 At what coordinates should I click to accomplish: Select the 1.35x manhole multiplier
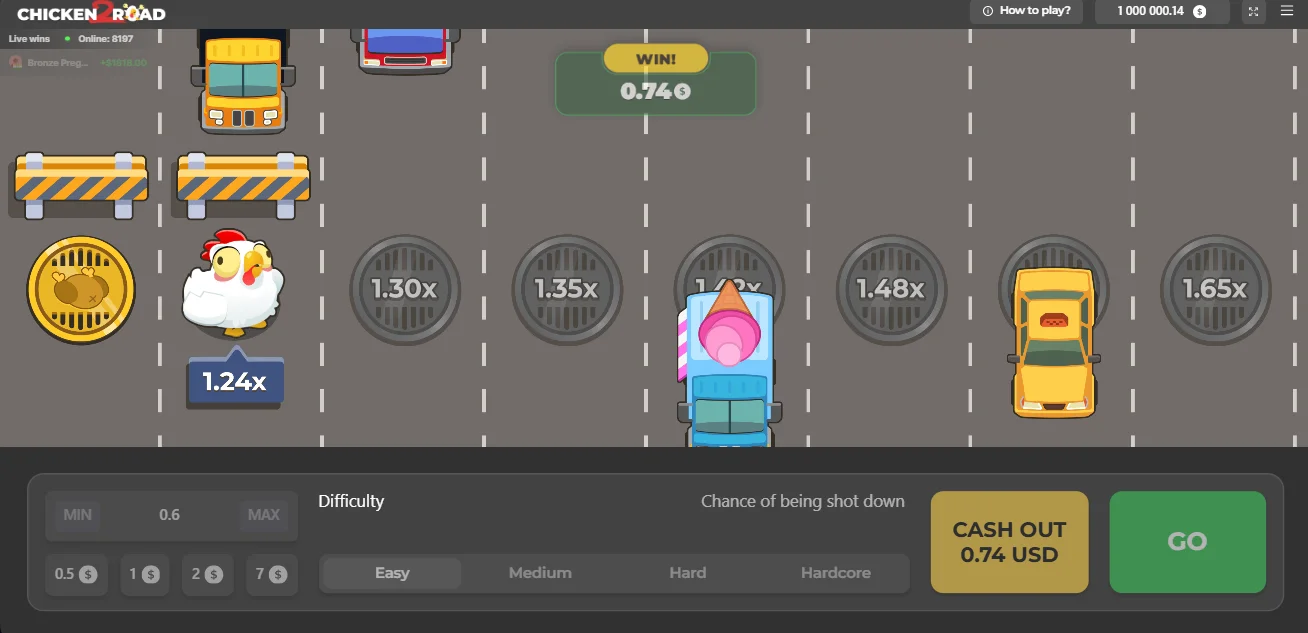[x=567, y=289]
